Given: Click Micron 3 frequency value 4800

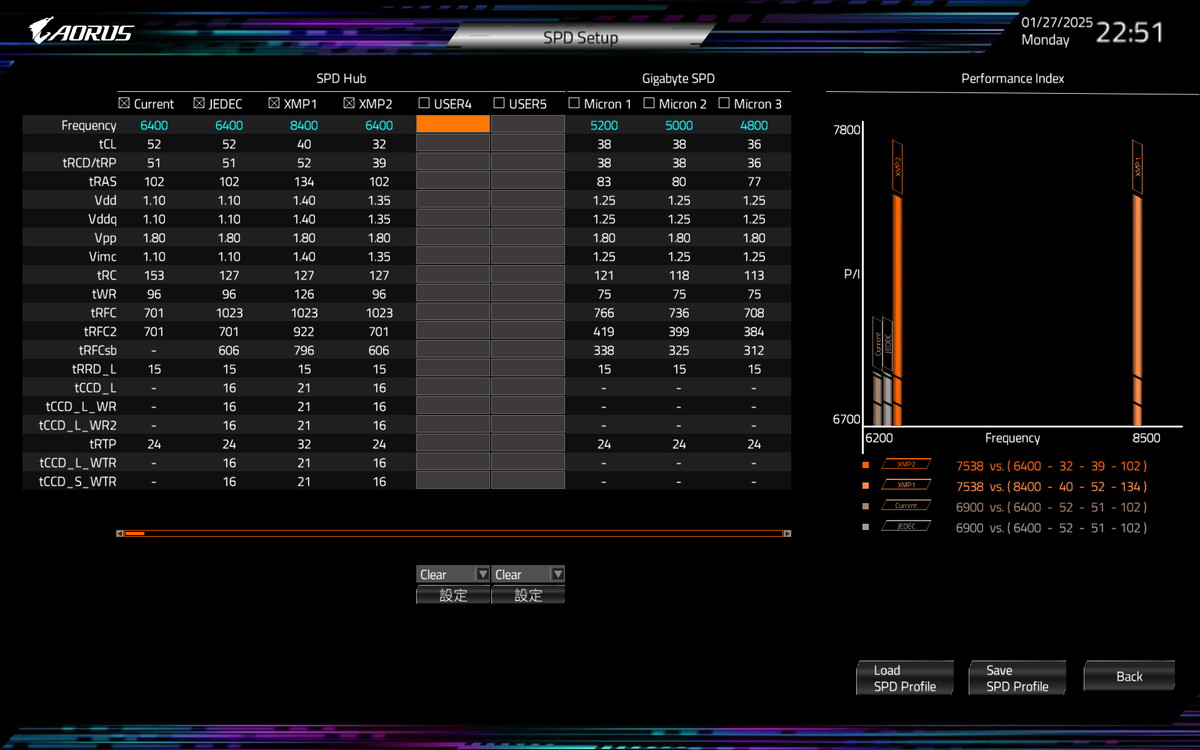Looking at the screenshot, I should tap(754, 125).
